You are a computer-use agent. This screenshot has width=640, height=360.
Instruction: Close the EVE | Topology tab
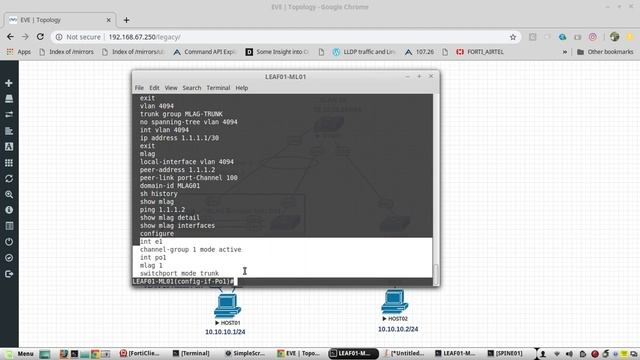coord(109,20)
